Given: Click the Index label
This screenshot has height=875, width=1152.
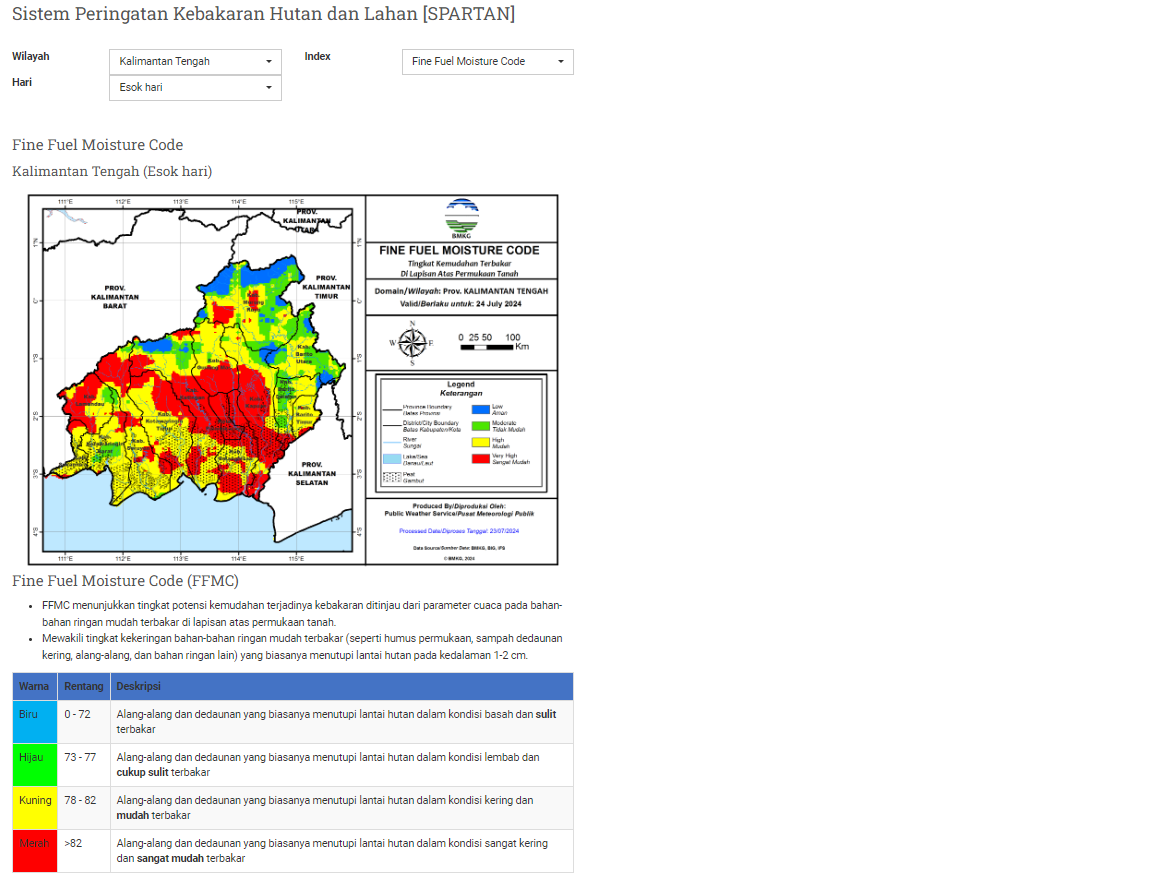Looking at the screenshot, I should 317,57.
